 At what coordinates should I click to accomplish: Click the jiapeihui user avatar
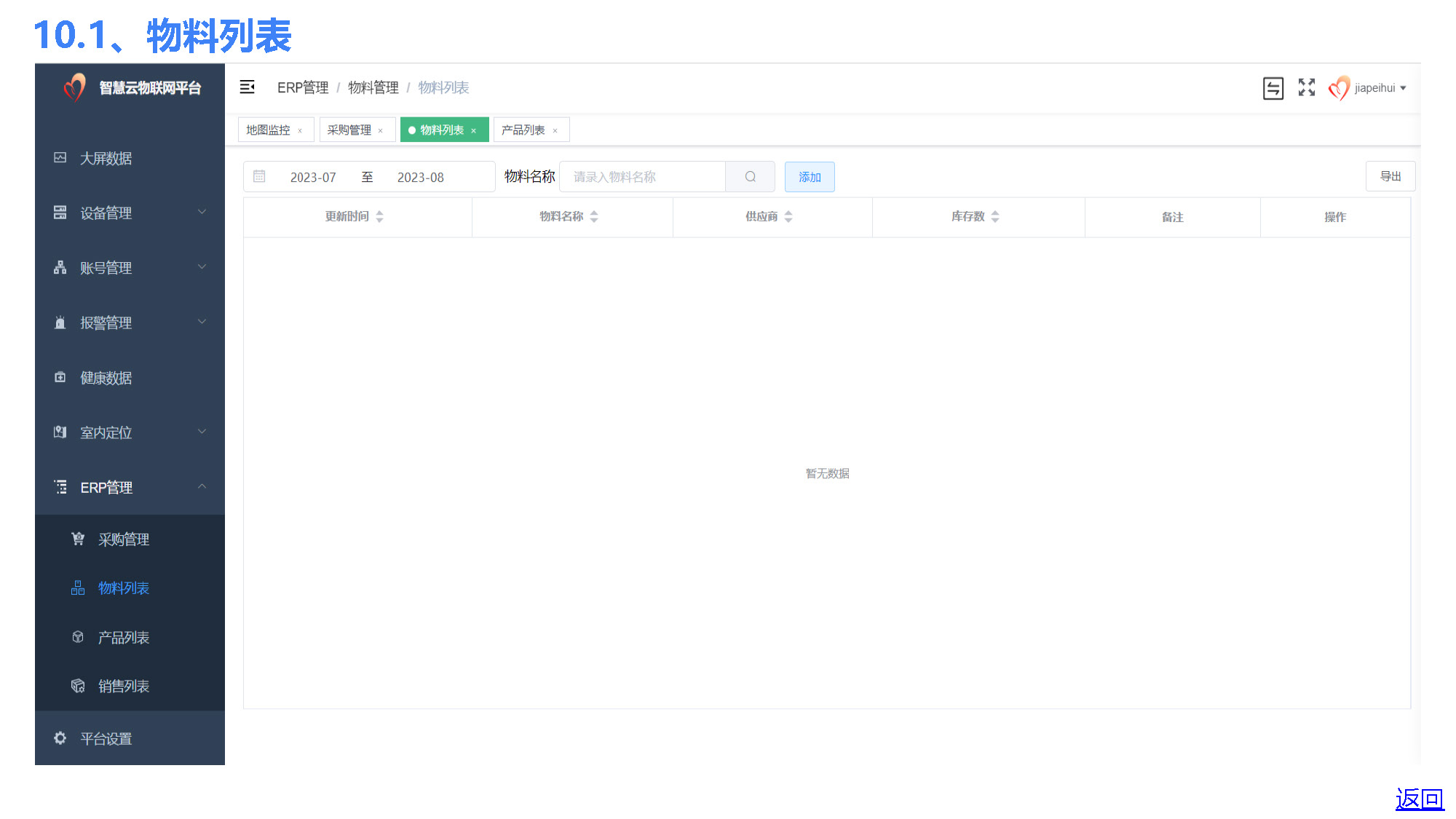coord(1339,88)
